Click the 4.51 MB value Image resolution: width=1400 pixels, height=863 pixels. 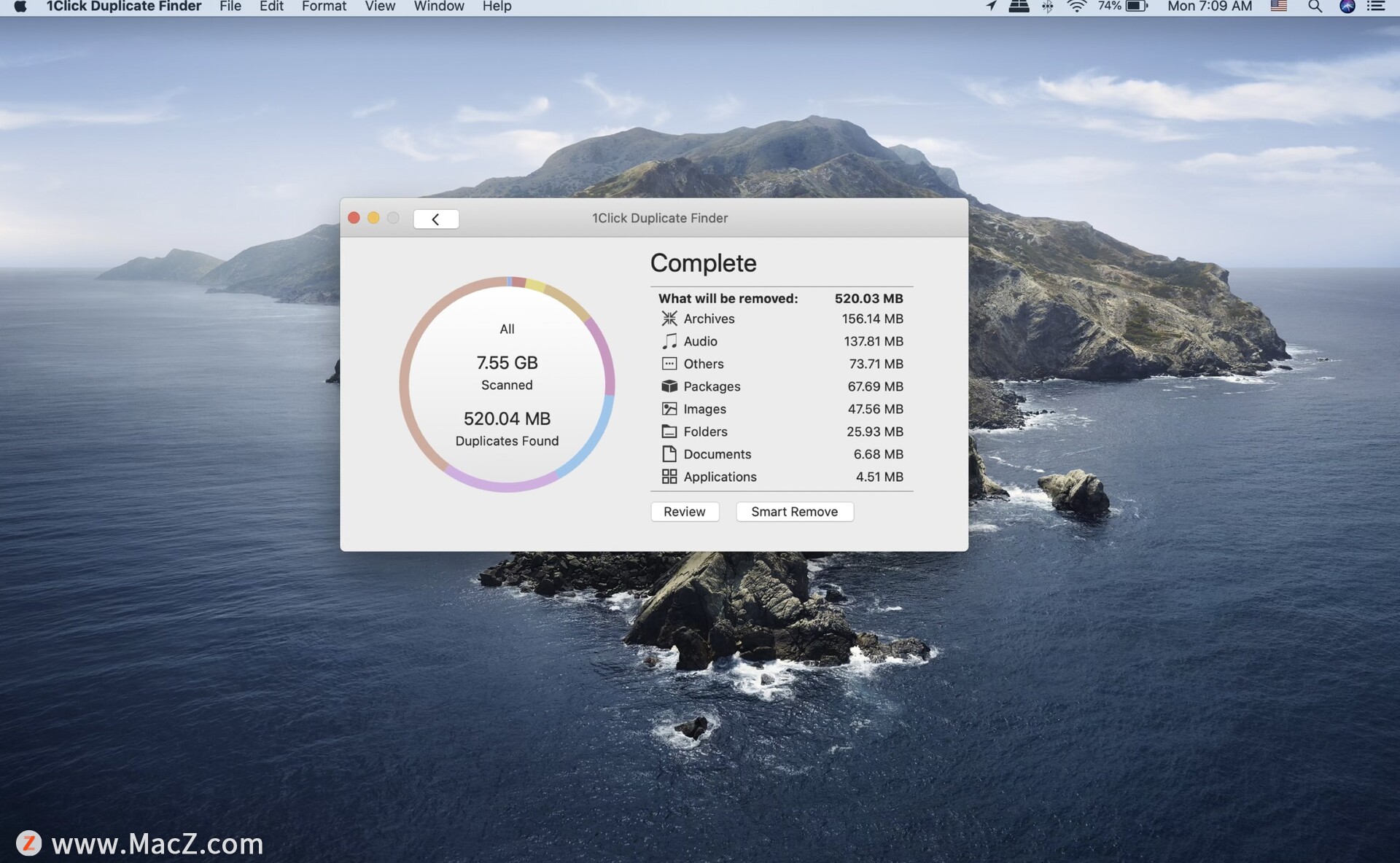pyautogui.click(x=879, y=477)
